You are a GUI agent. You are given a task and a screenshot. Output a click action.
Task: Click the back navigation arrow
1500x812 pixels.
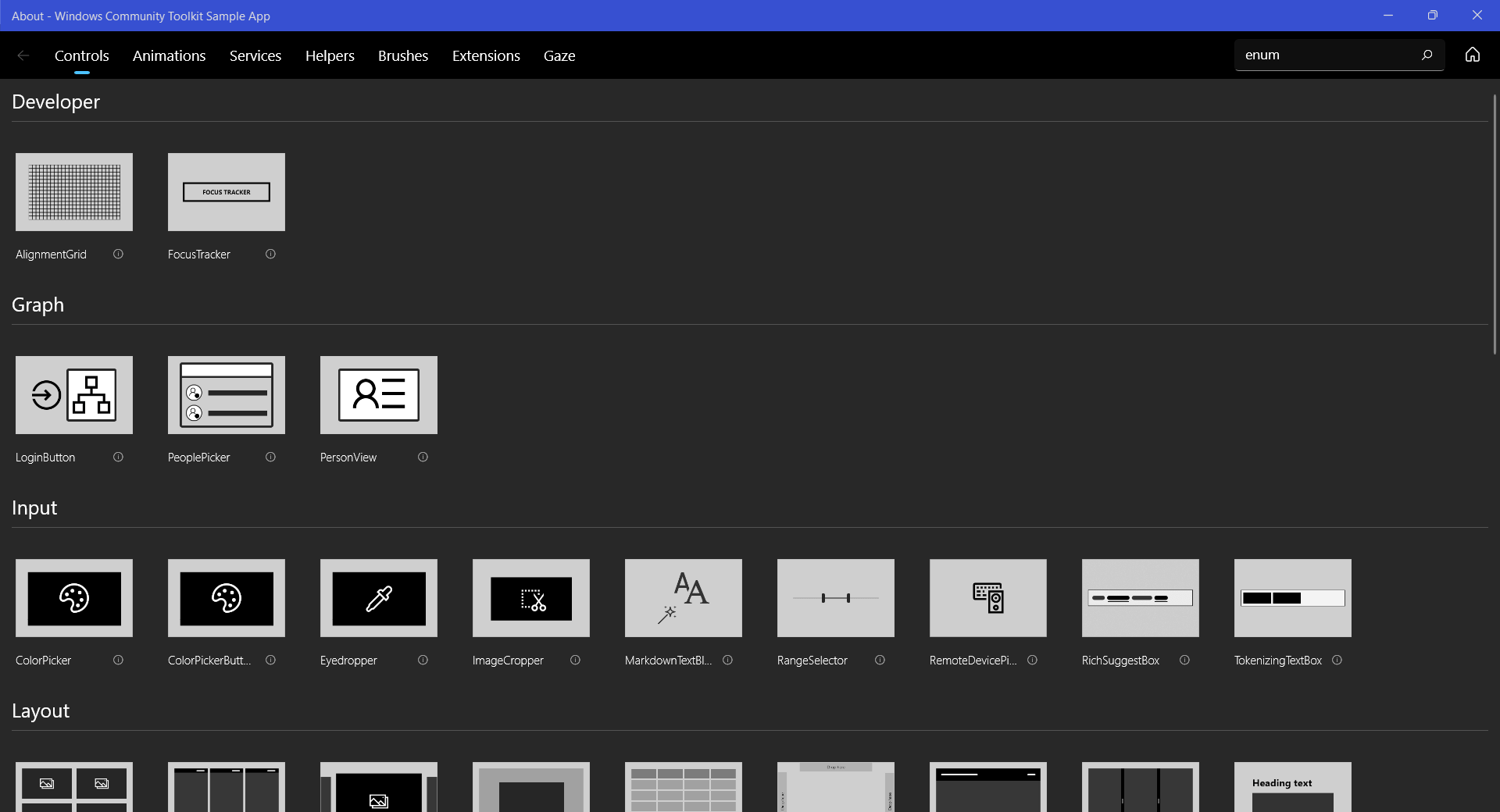click(x=23, y=55)
